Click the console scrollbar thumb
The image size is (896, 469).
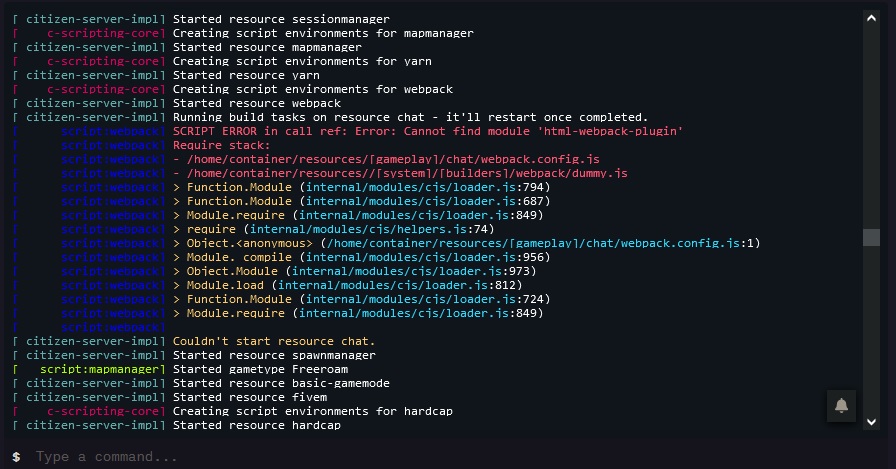[871, 237]
